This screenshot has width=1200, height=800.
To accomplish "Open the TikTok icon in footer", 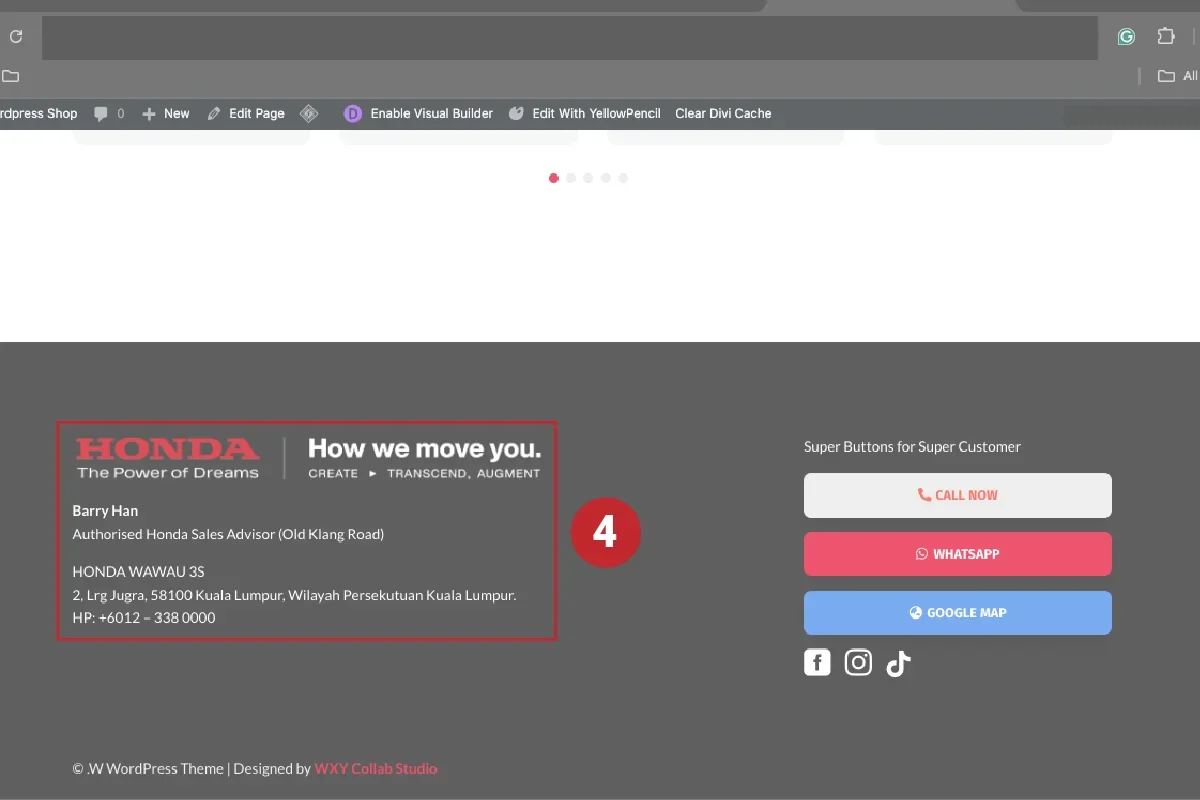I will coord(897,662).
